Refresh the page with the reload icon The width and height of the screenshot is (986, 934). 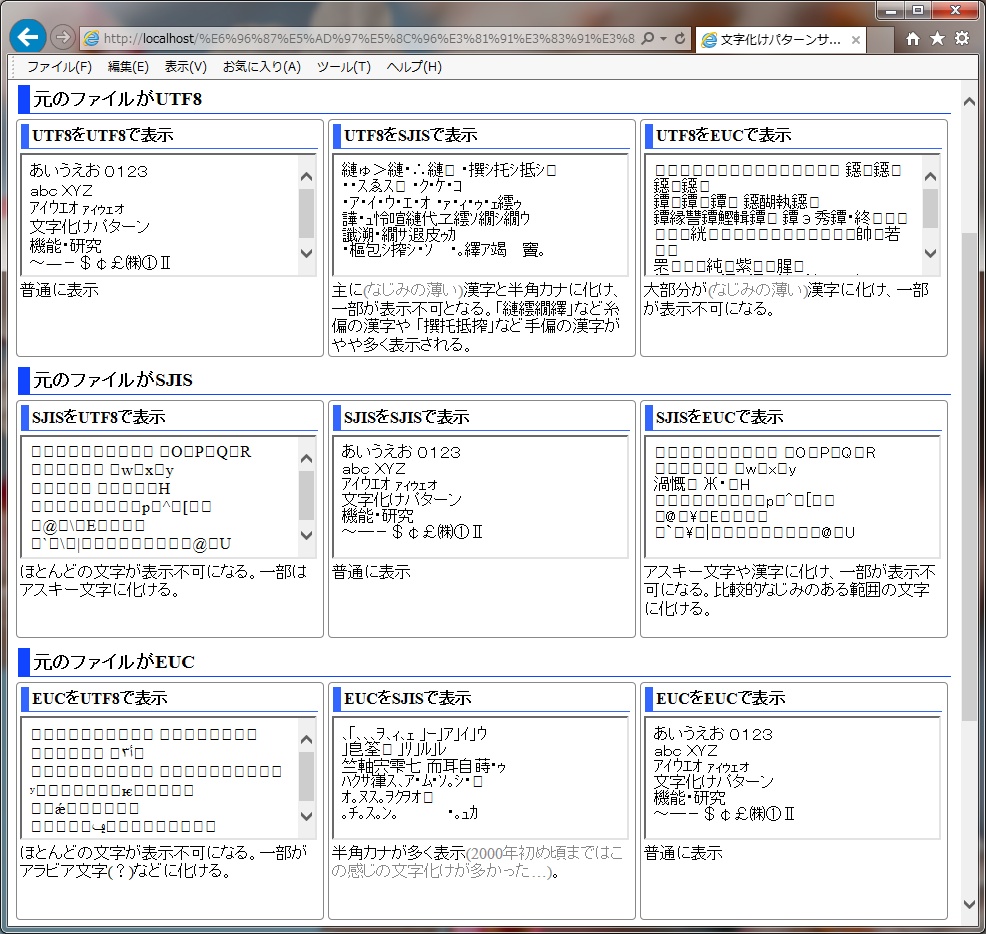680,38
